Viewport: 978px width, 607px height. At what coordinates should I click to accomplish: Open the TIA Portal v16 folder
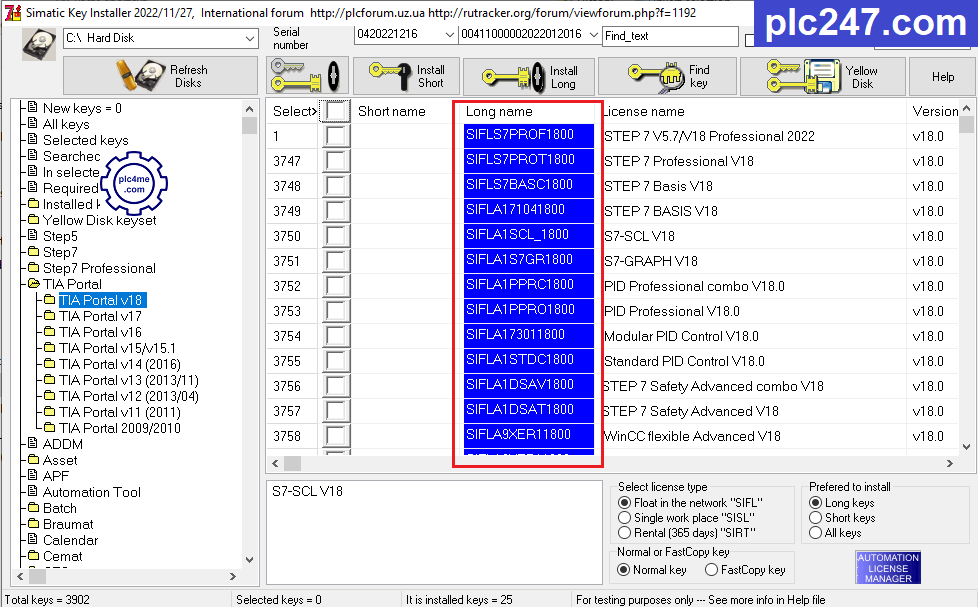[100, 332]
